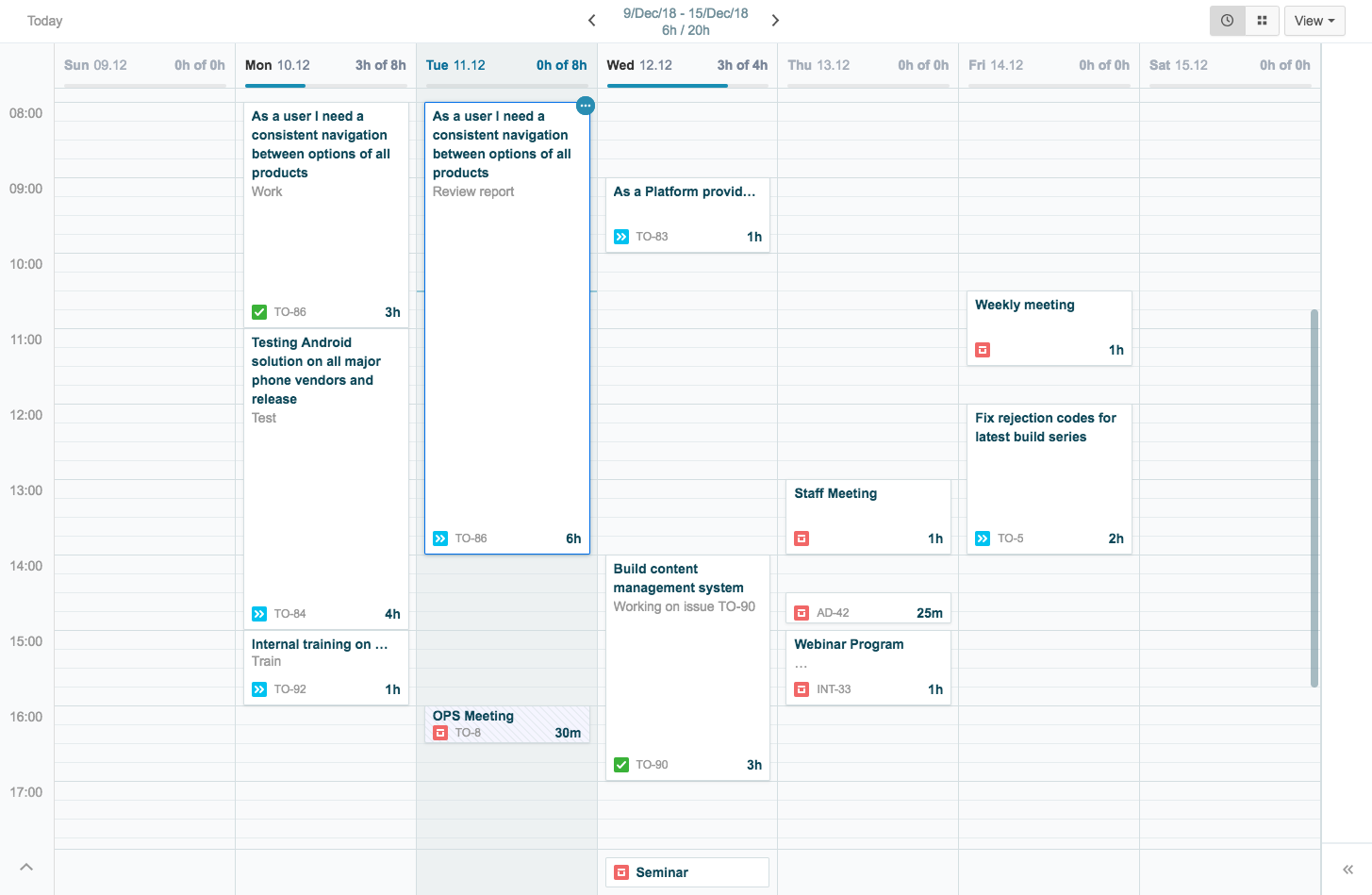Toggle the green completion check on TO-90
1372x895 pixels.
[621, 765]
